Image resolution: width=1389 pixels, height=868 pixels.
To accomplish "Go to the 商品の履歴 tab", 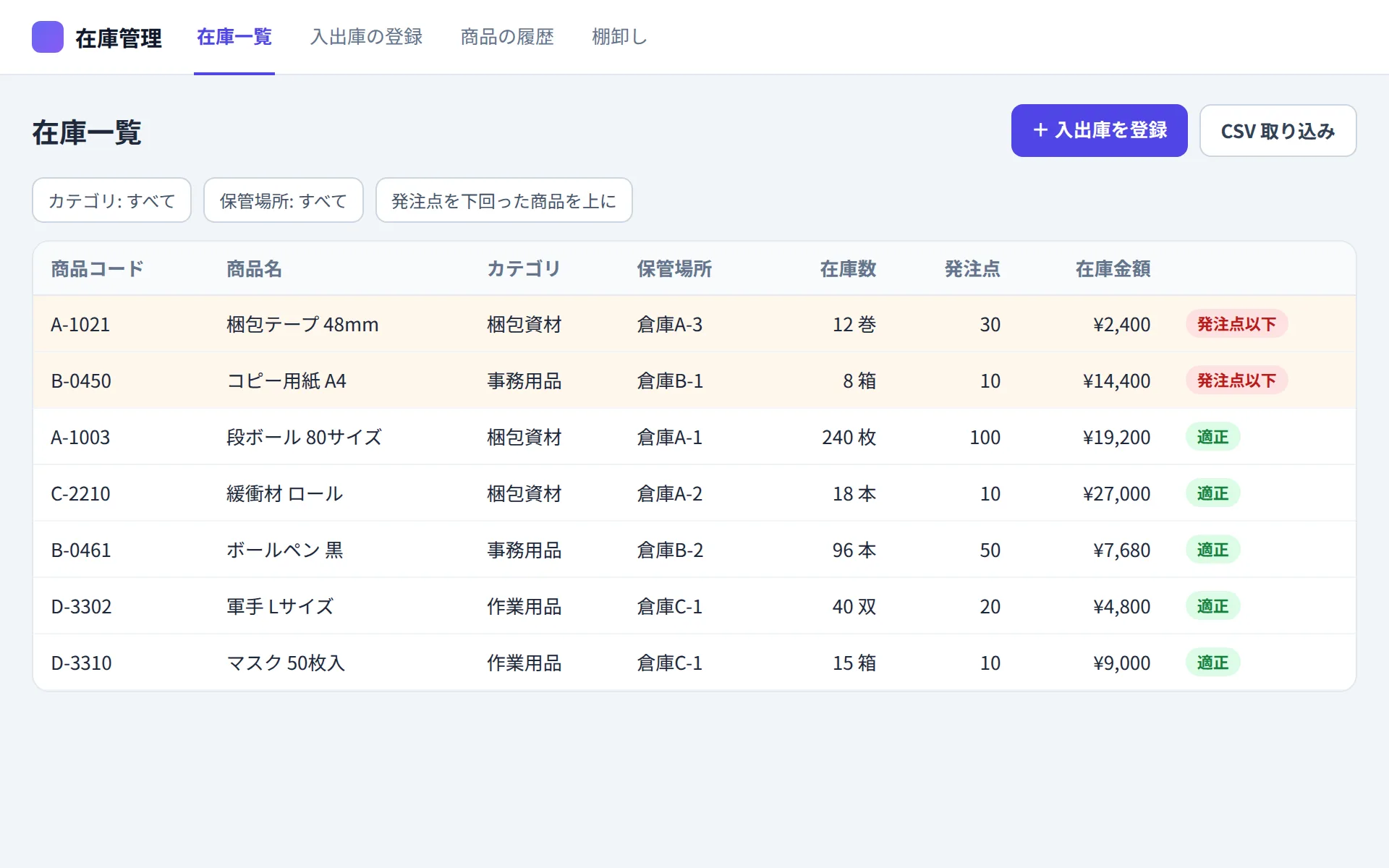I will (x=507, y=37).
